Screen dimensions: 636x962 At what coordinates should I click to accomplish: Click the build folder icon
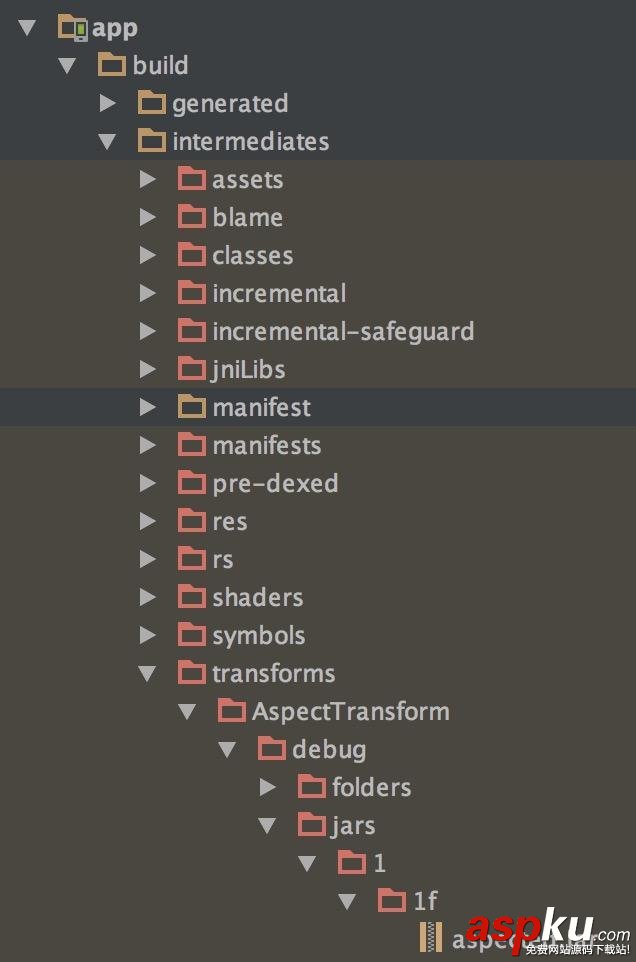pyautogui.click(x=113, y=65)
